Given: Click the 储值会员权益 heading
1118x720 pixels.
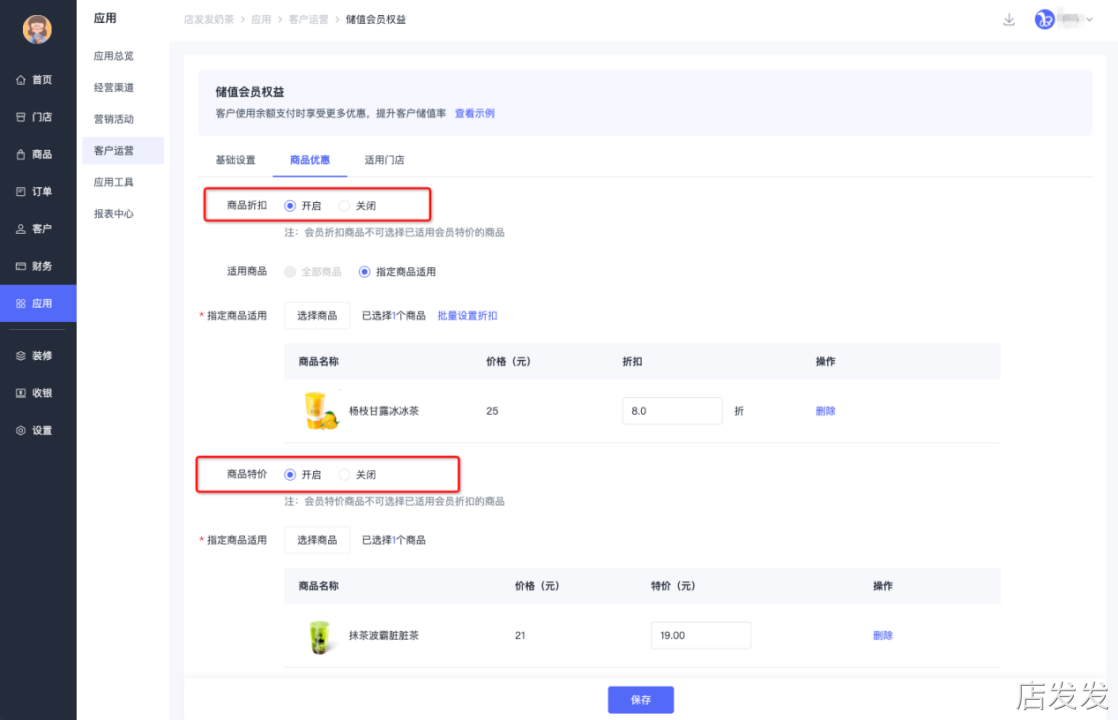Looking at the screenshot, I should coord(250,92).
